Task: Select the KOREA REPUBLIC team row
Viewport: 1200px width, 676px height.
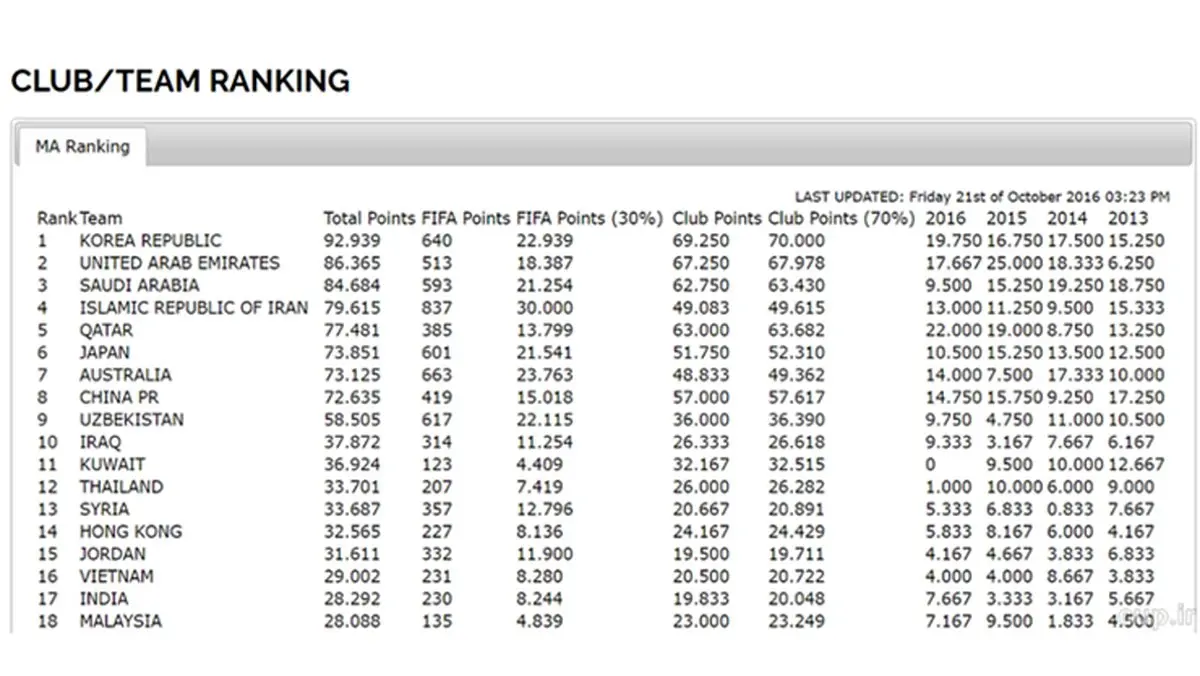Action: (x=151, y=241)
